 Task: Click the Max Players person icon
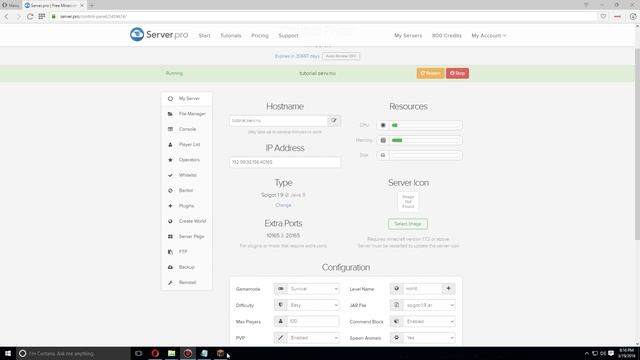(x=280, y=321)
